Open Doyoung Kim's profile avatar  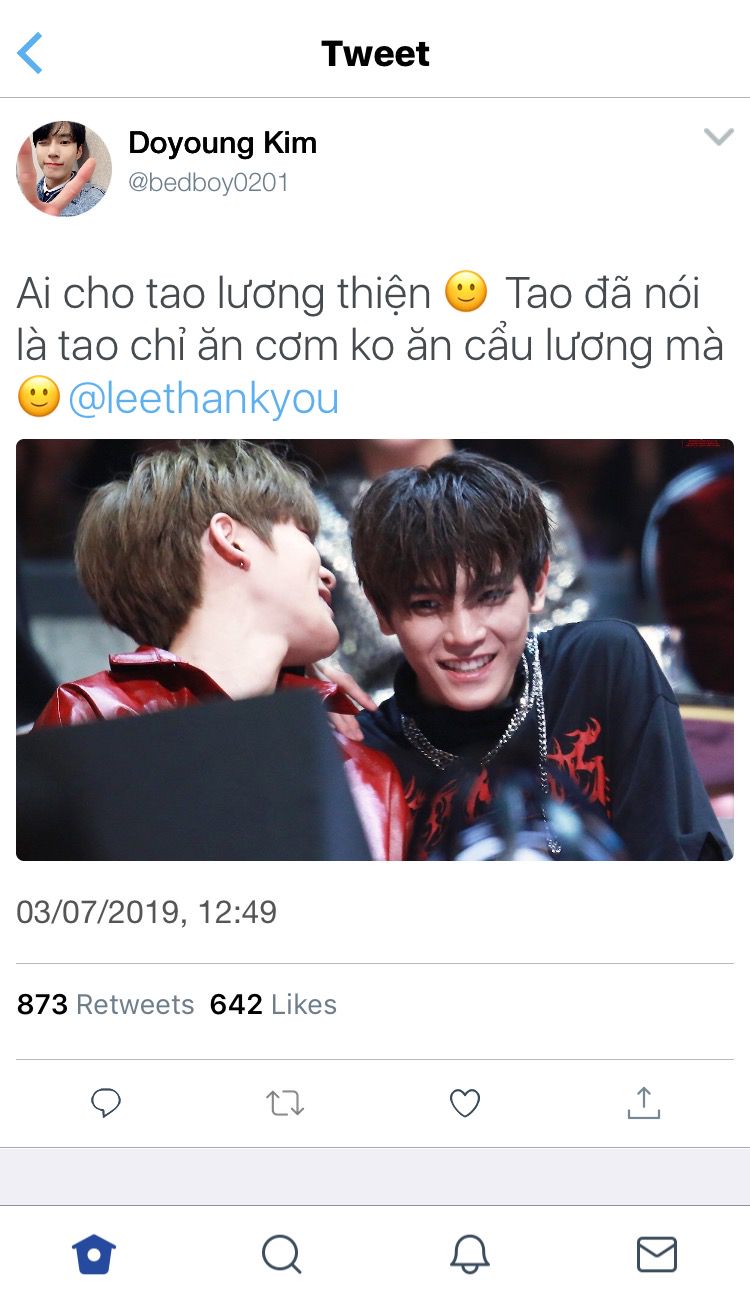click(x=64, y=169)
